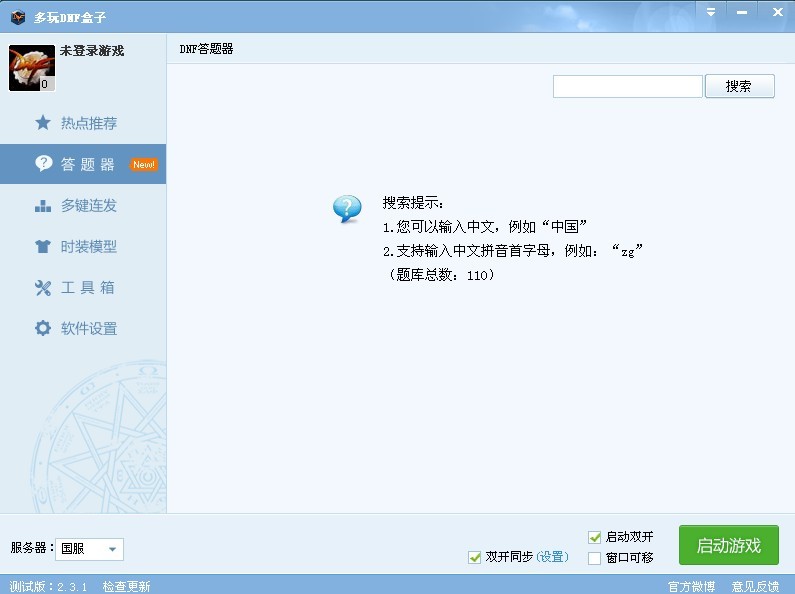The image size is (795, 594).
Task: Open the 设置 link for 双开同步
Action: coord(552,557)
